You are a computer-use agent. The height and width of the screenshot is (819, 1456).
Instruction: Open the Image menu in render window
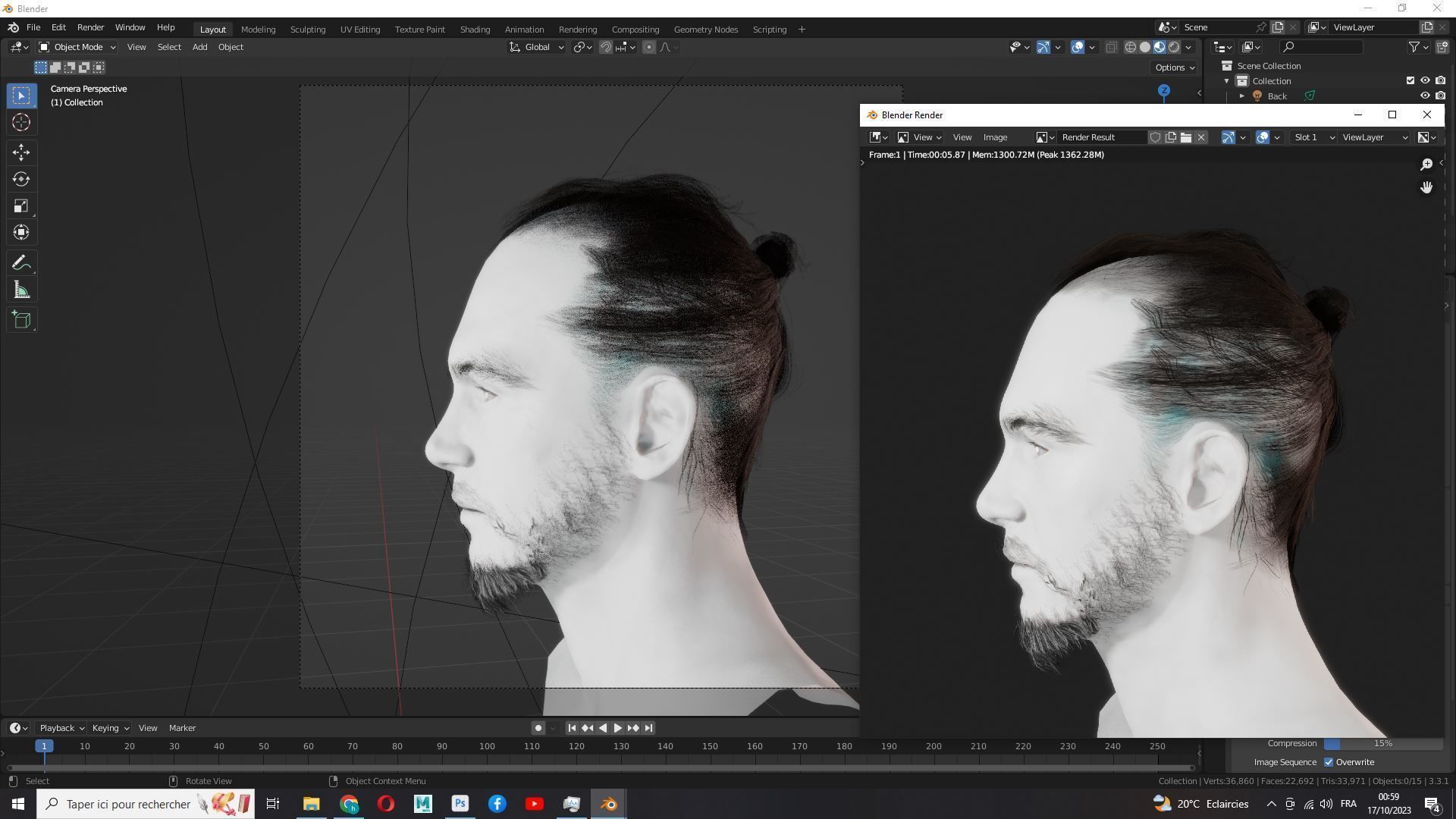pyautogui.click(x=996, y=137)
